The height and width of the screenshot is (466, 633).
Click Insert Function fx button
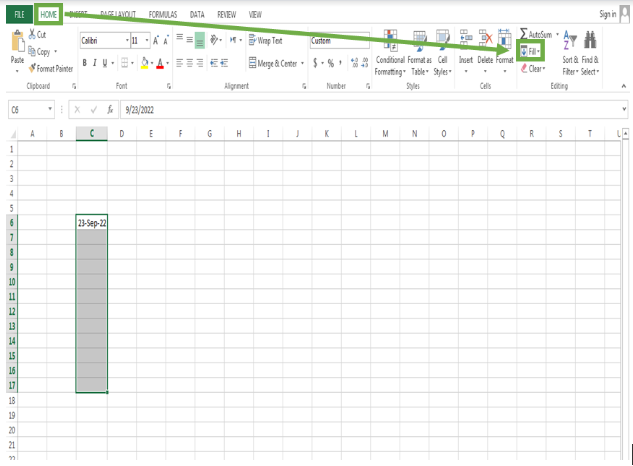click(110, 110)
